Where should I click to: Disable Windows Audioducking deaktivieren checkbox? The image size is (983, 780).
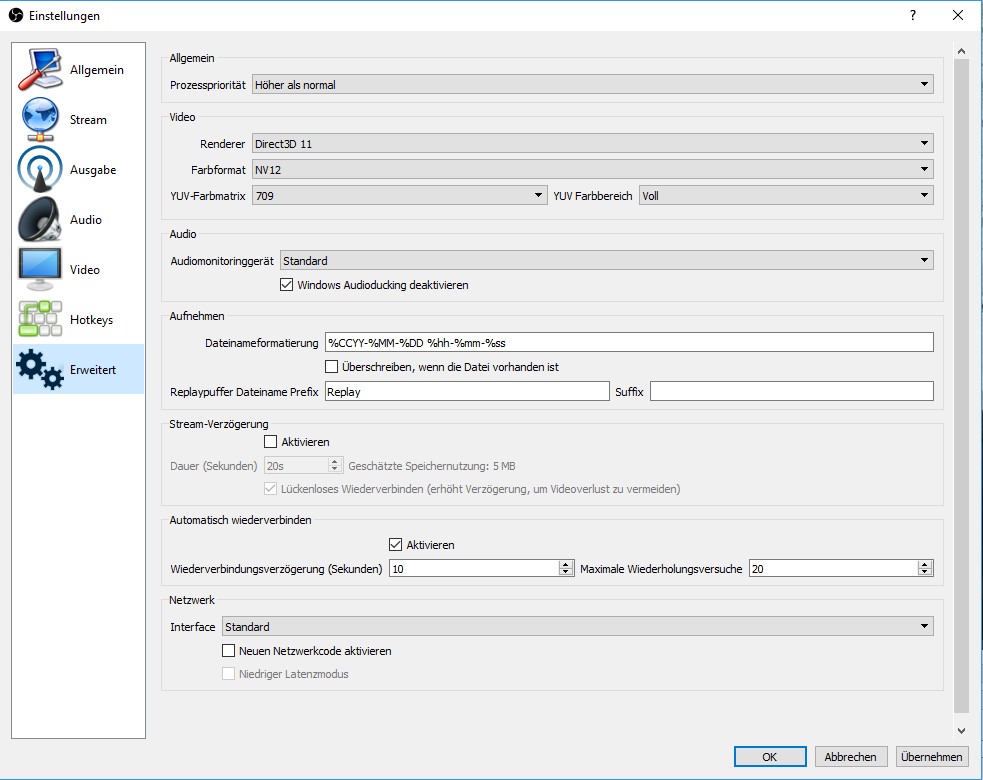point(288,285)
